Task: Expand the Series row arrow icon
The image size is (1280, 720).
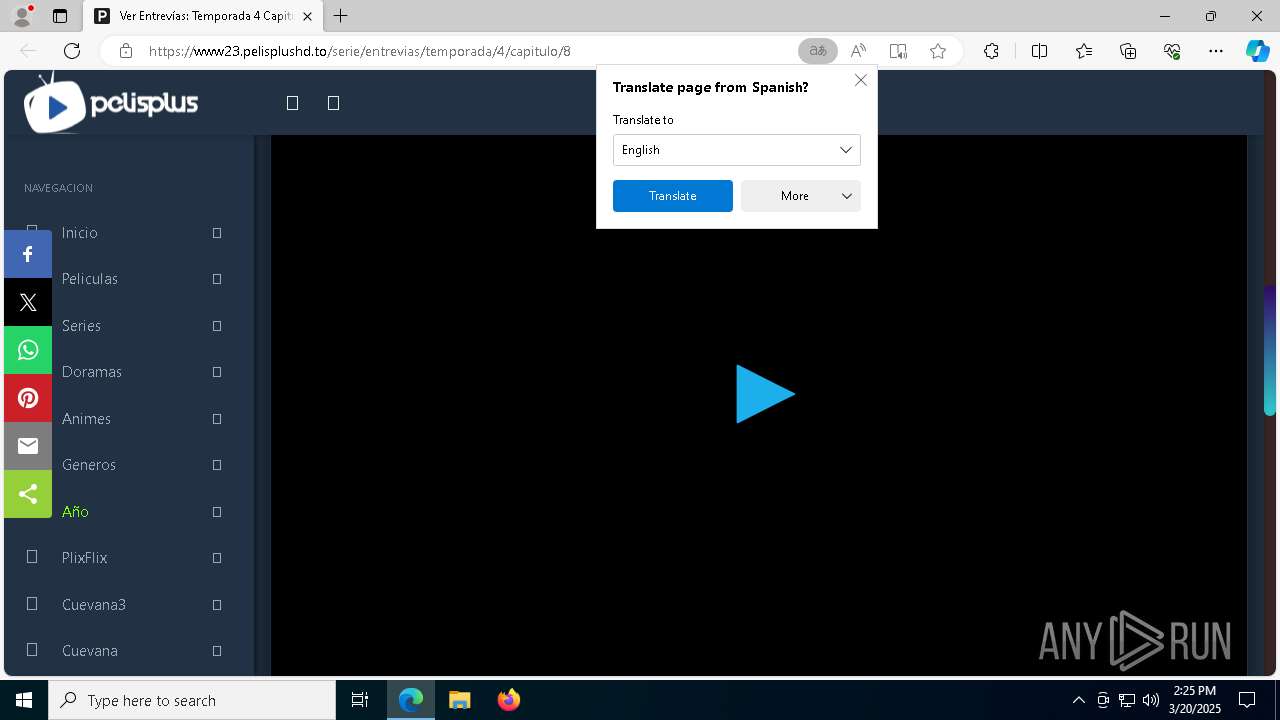Action: pyautogui.click(x=217, y=326)
